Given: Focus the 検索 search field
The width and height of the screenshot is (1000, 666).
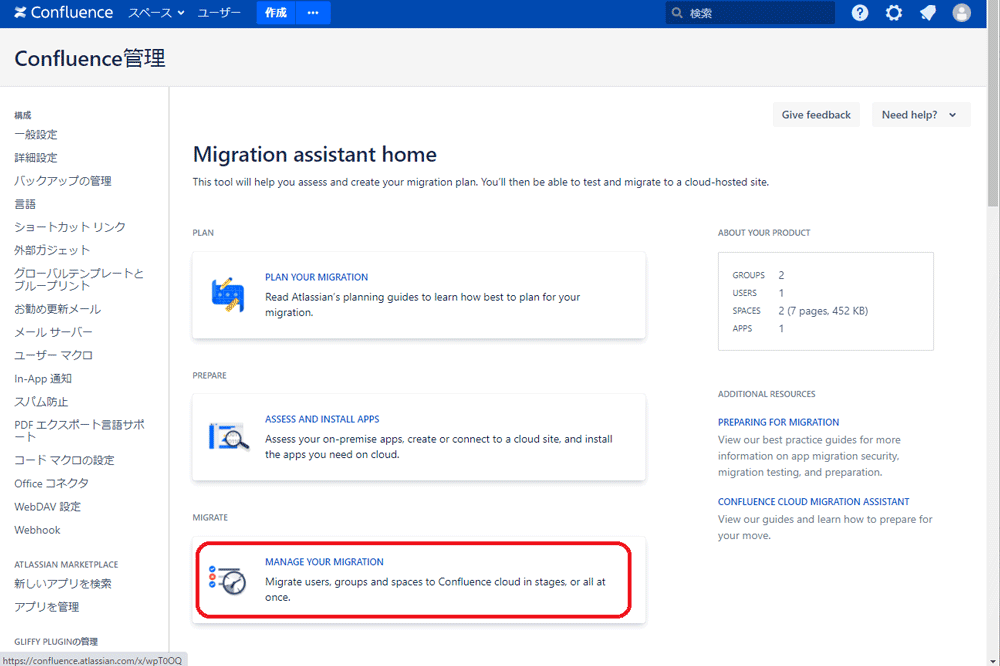Looking at the screenshot, I should tap(750, 13).
